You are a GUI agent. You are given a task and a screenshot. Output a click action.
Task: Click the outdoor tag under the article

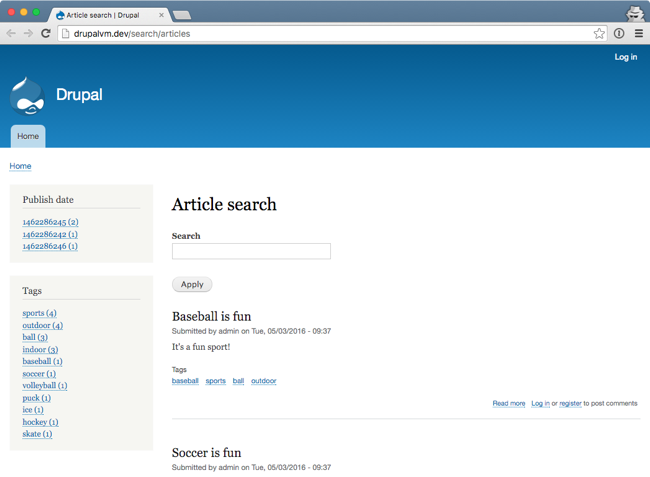[x=264, y=381]
